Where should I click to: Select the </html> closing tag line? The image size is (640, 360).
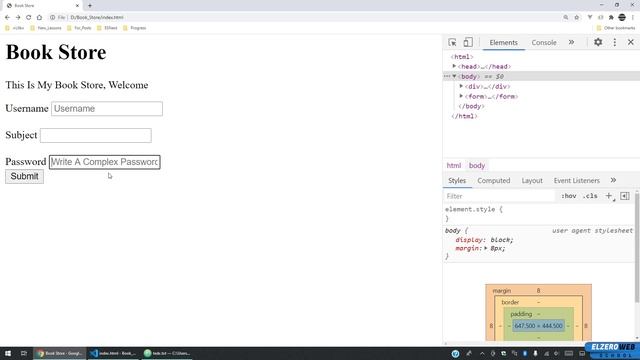tap(464, 116)
